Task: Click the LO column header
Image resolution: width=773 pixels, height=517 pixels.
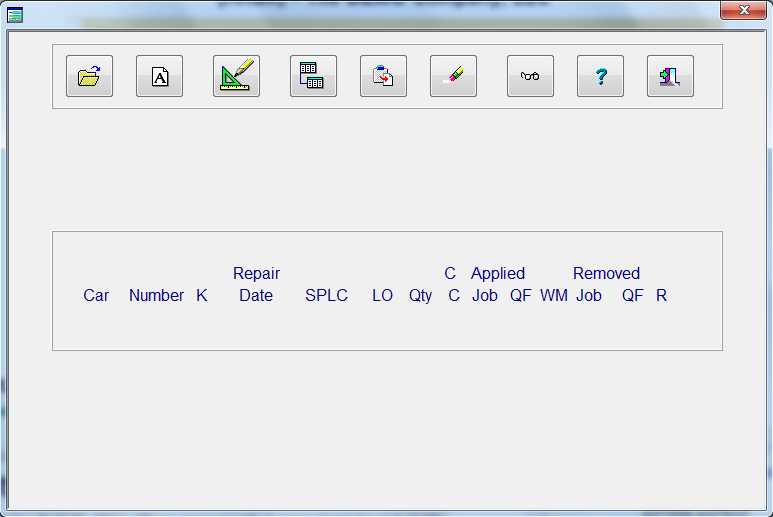Action: (382, 296)
